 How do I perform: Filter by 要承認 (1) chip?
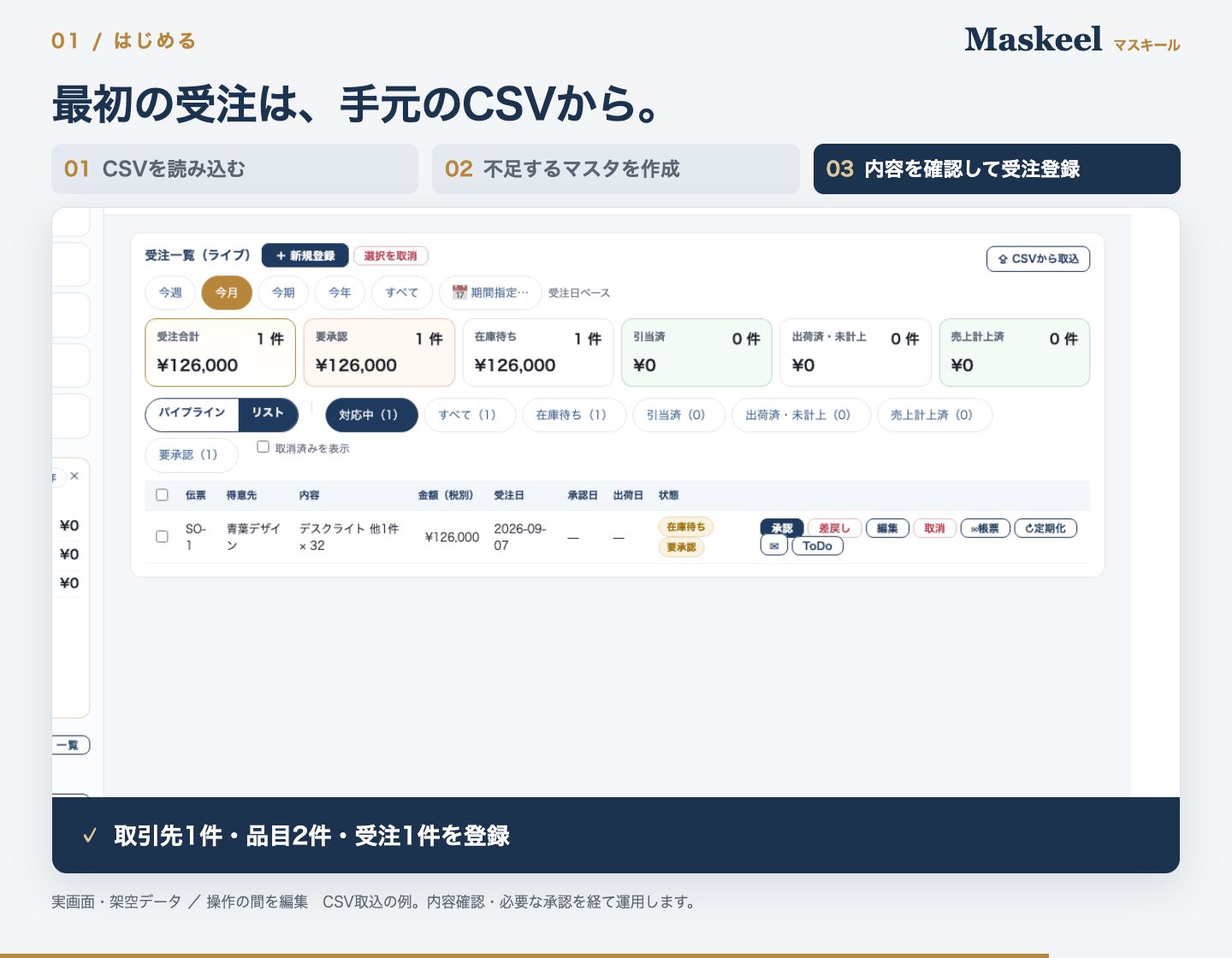click(192, 455)
